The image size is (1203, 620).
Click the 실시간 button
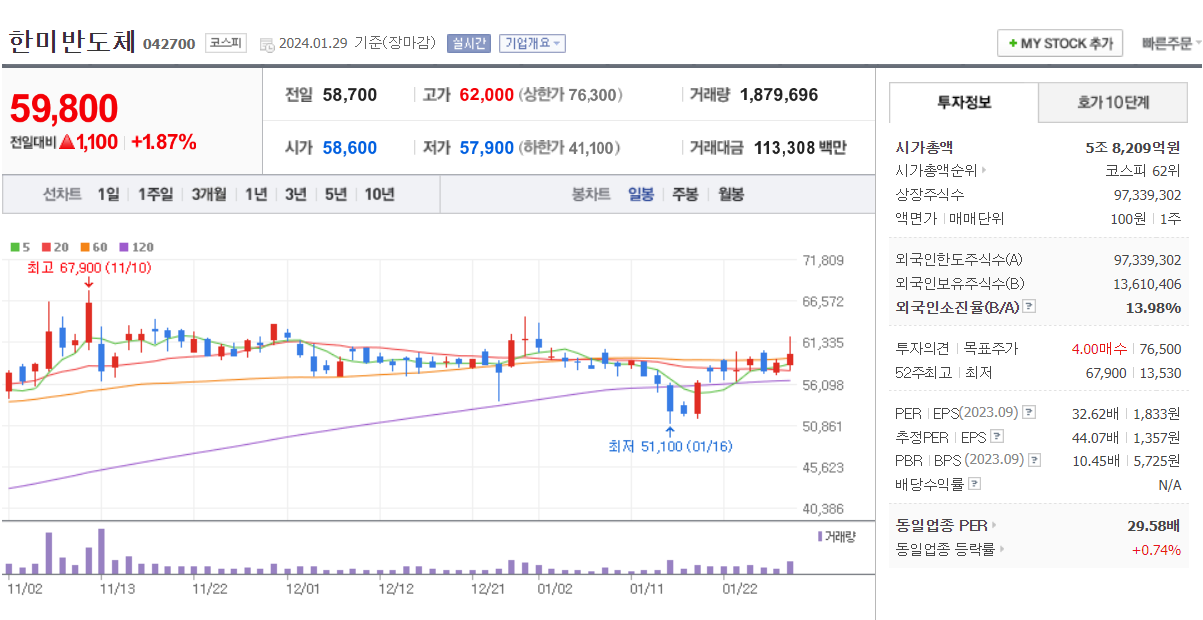pyautogui.click(x=468, y=43)
